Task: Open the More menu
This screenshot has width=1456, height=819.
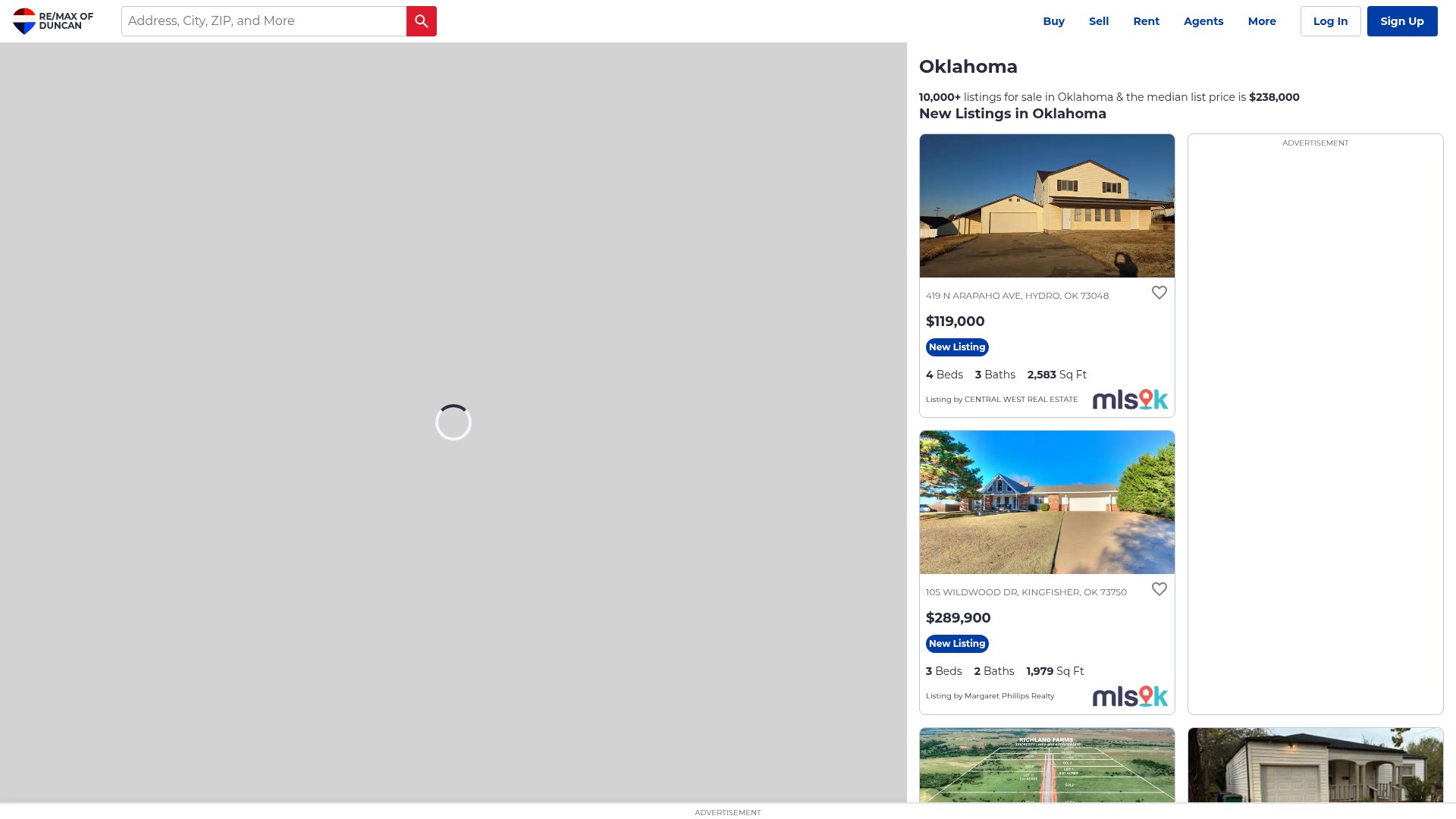Action: click(x=1262, y=21)
